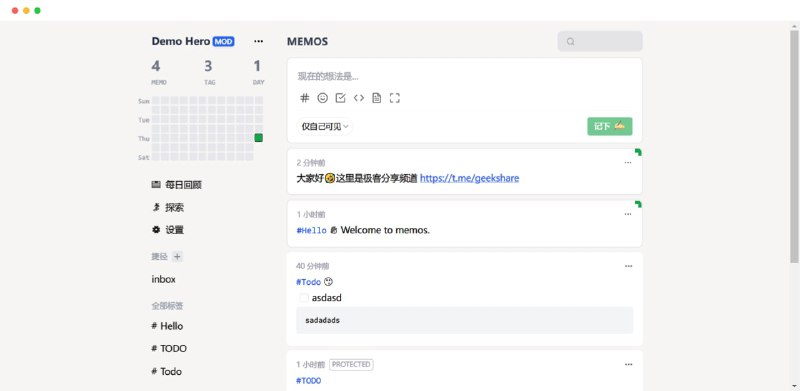Click the tag count 3

pos(208,66)
